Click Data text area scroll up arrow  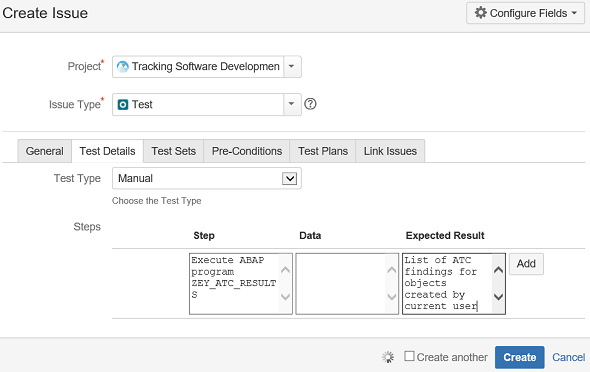[392, 270]
